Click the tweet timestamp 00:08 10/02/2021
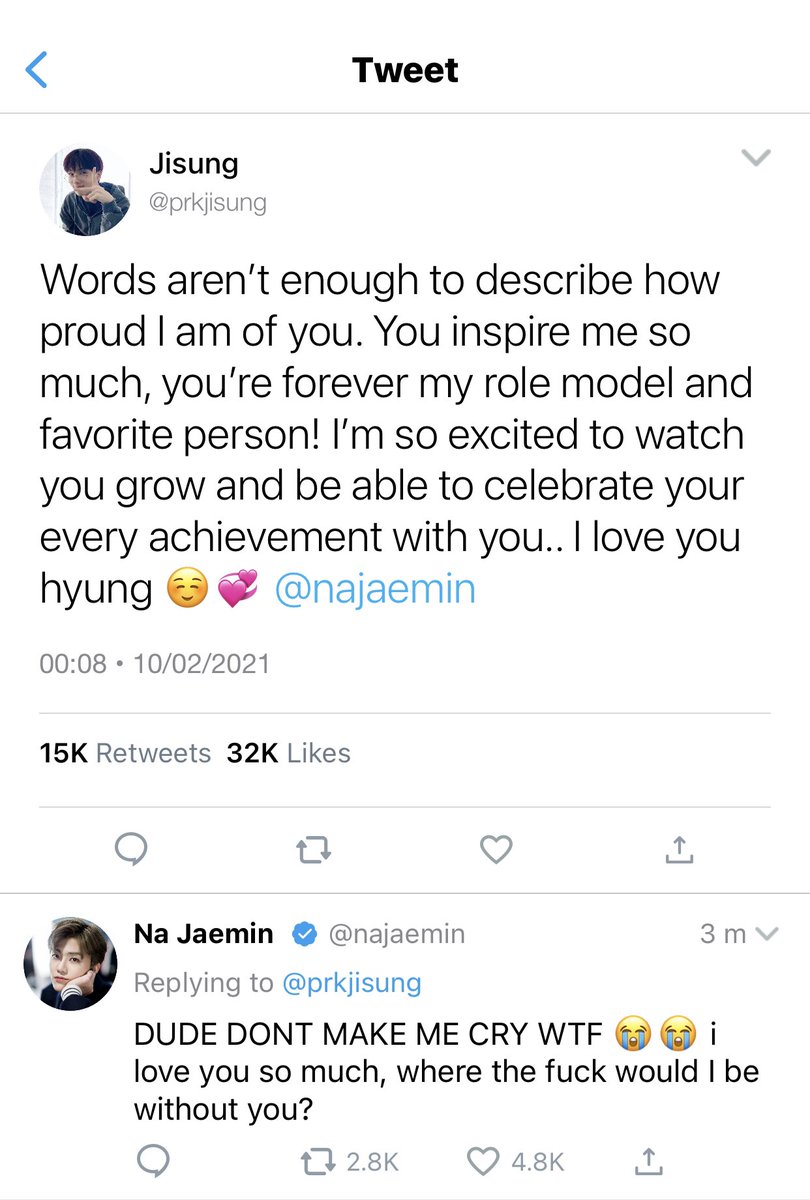The image size is (810, 1200). pyautogui.click(x=154, y=663)
